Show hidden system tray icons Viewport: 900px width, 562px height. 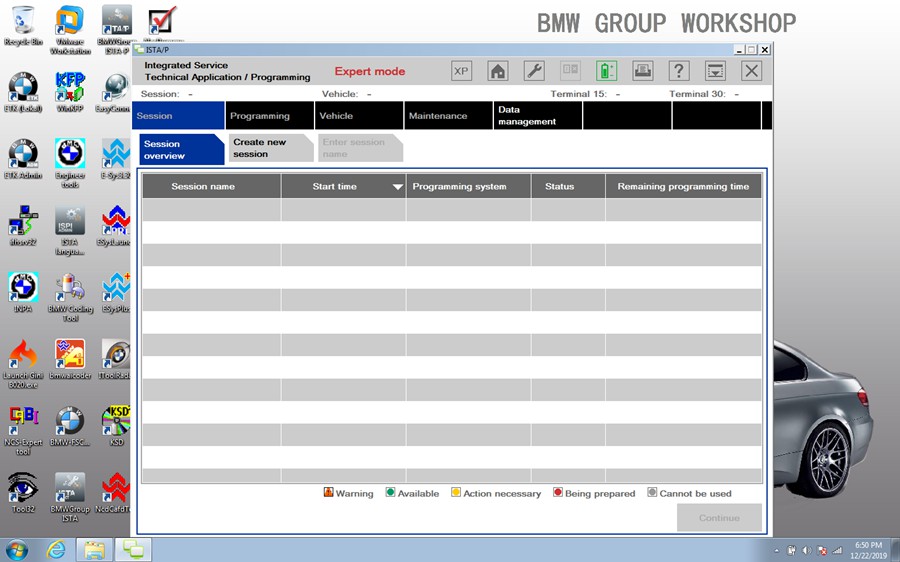coord(777,551)
